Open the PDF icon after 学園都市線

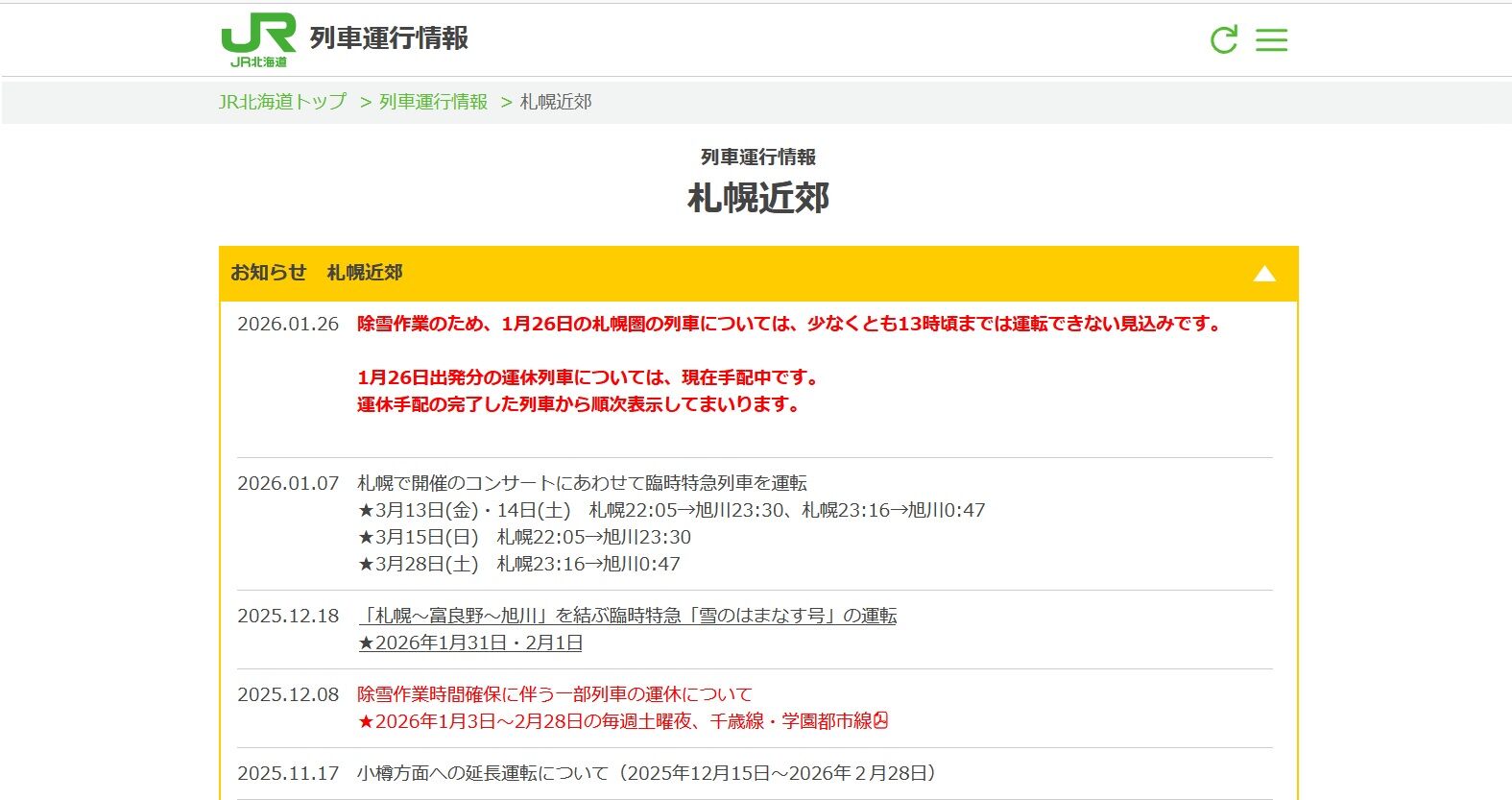coord(881,720)
